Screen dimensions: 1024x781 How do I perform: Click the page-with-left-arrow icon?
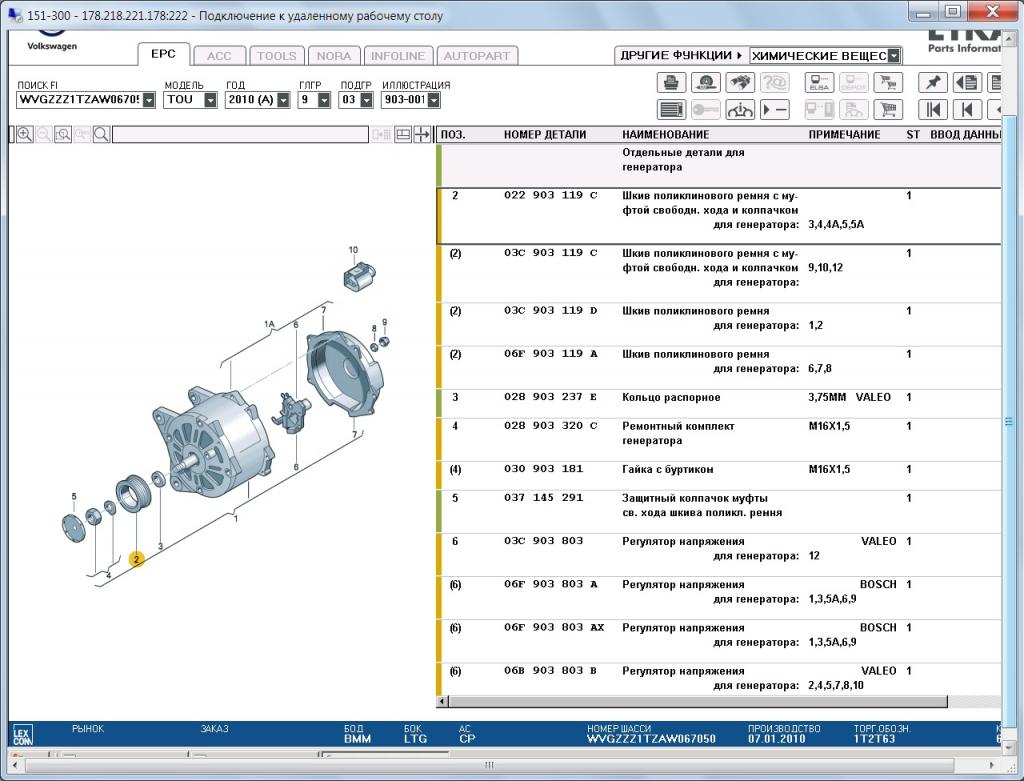(x=967, y=83)
